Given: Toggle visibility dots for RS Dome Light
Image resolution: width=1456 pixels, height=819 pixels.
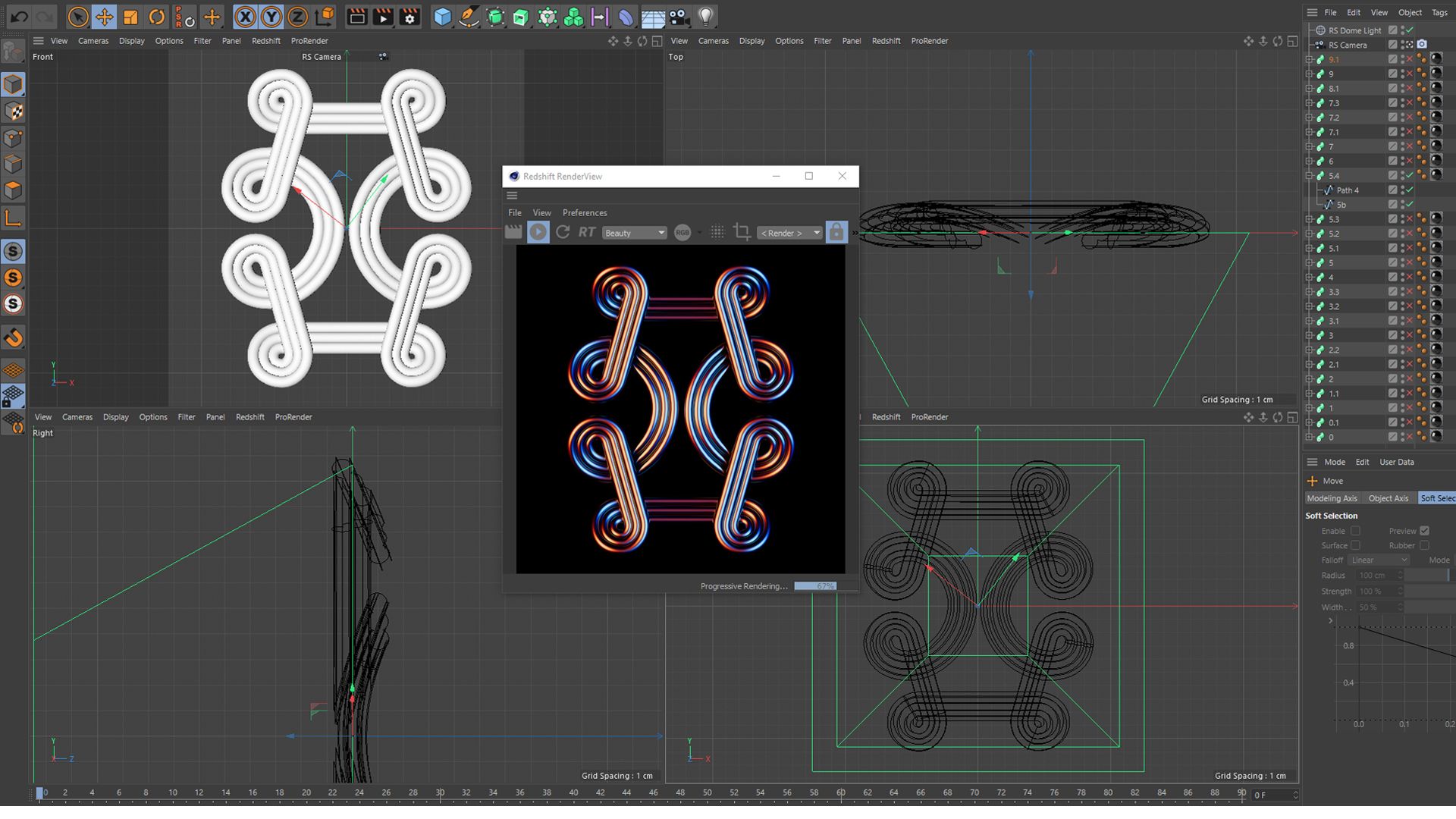Looking at the screenshot, I should coord(1402,30).
